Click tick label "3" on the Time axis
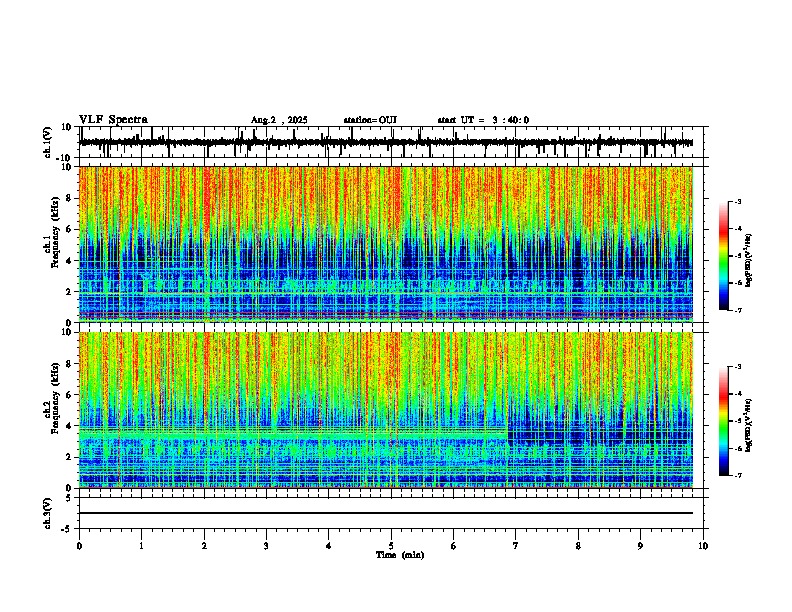This screenshot has width=792, height=612. tap(266, 546)
